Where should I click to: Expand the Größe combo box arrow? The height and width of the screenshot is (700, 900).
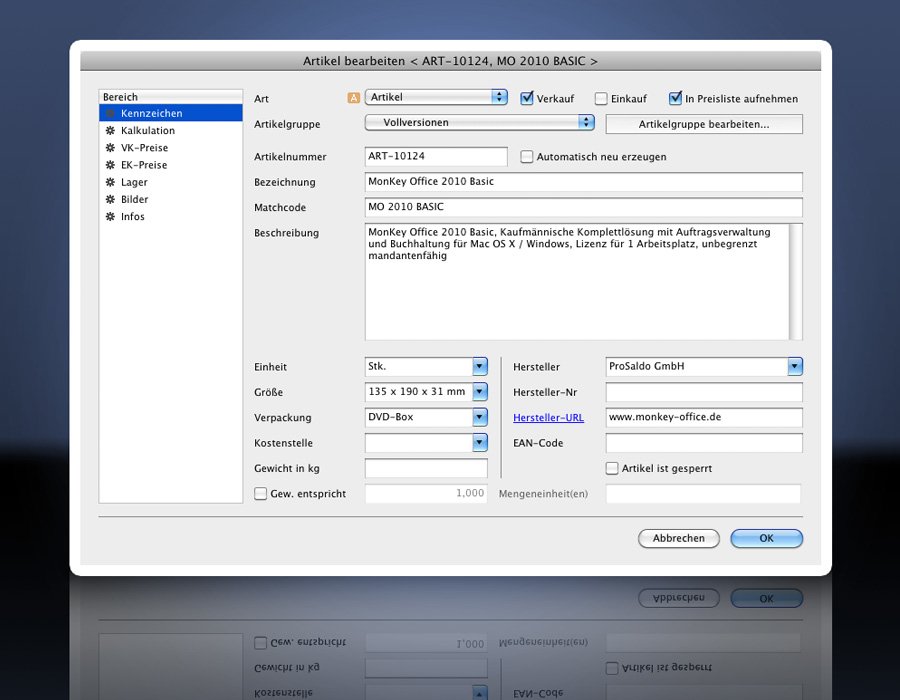click(x=480, y=391)
